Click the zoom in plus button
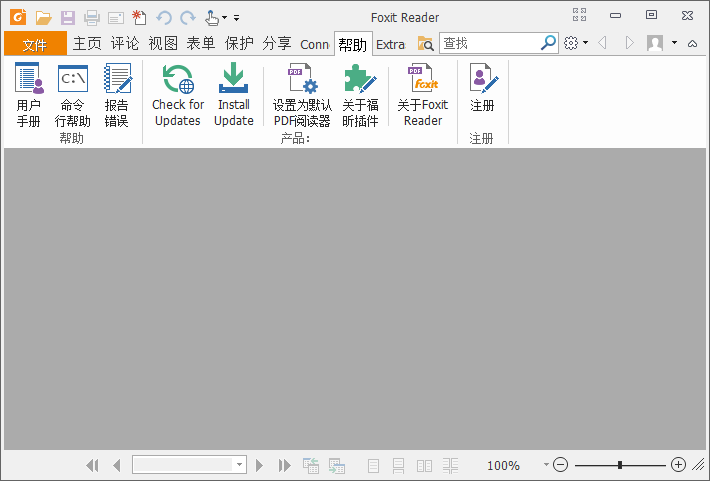 (678, 465)
